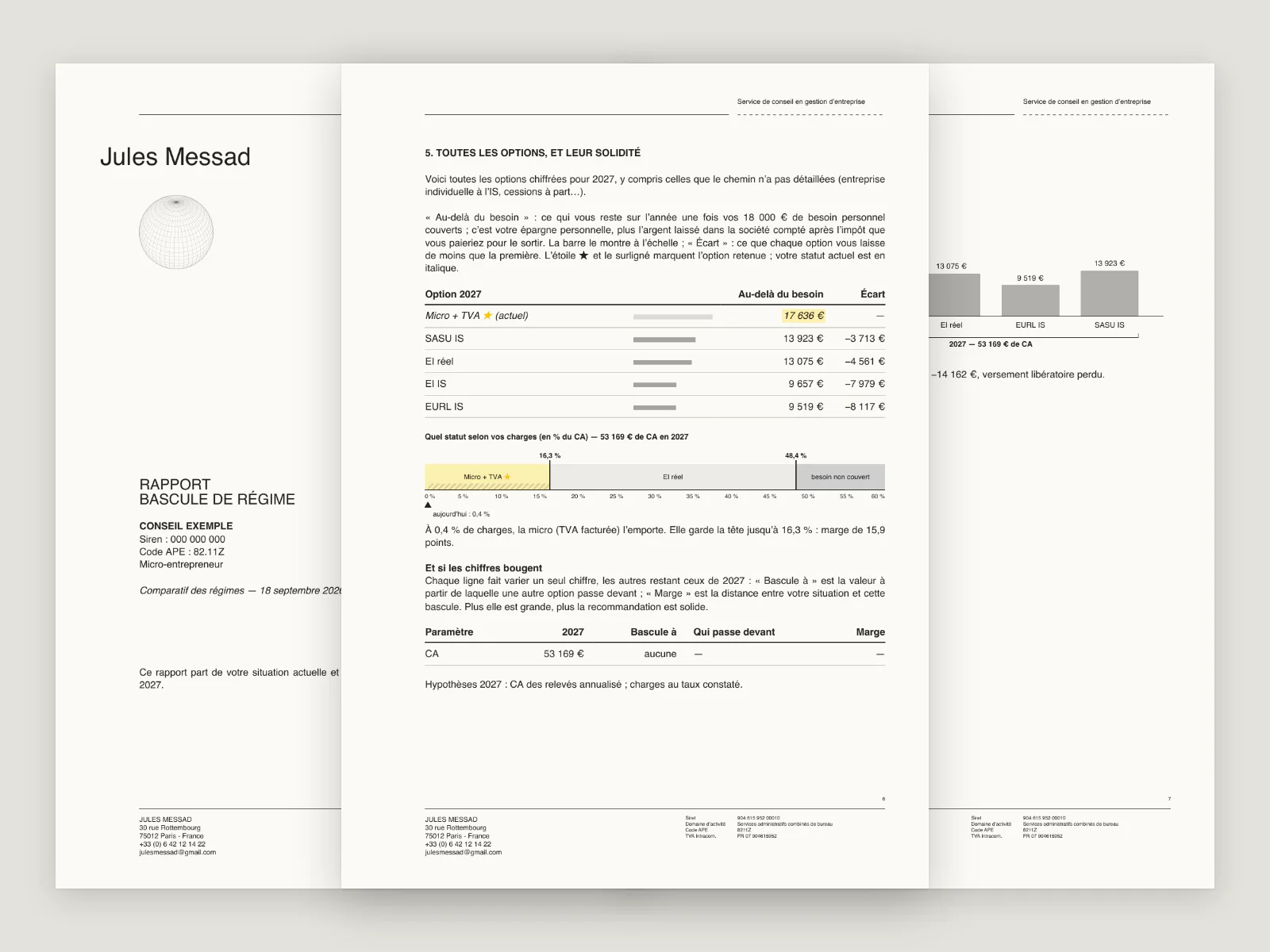Screen dimensions: 1270x952
Task: Click the julesmessad@gmail.com email on cover page
Action: [178, 853]
